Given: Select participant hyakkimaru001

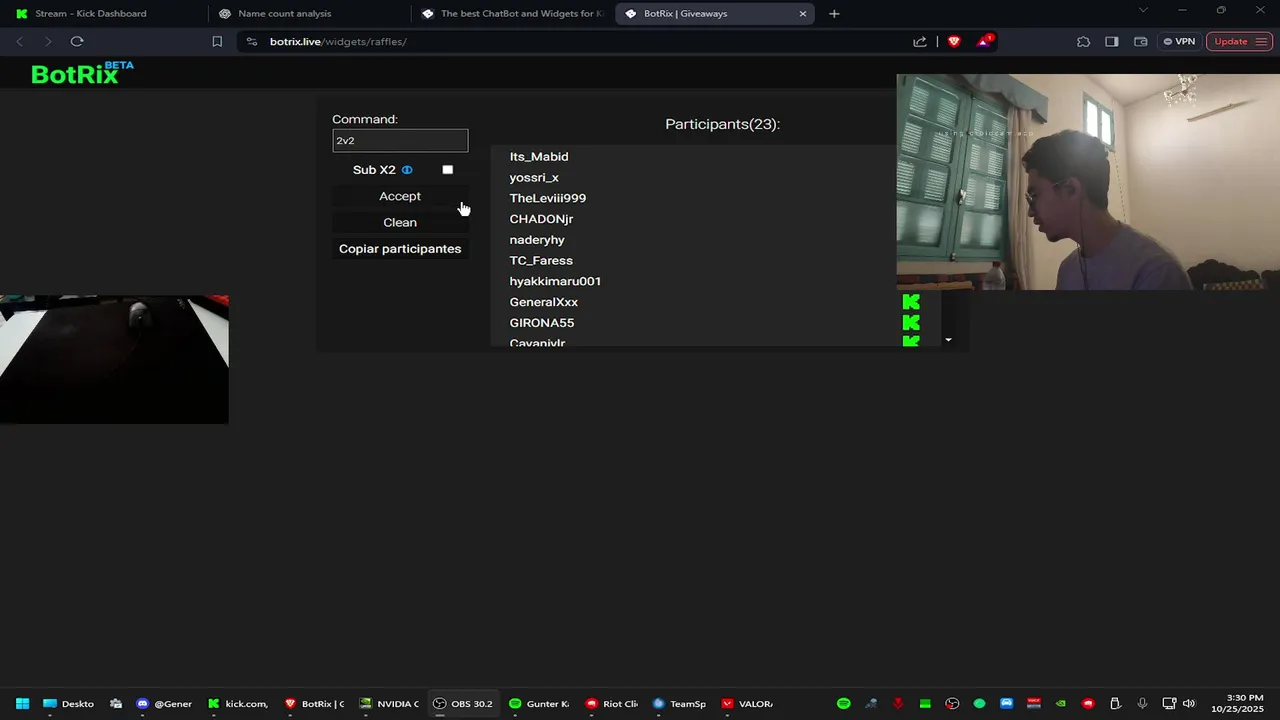Looking at the screenshot, I should pyautogui.click(x=555, y=281).
